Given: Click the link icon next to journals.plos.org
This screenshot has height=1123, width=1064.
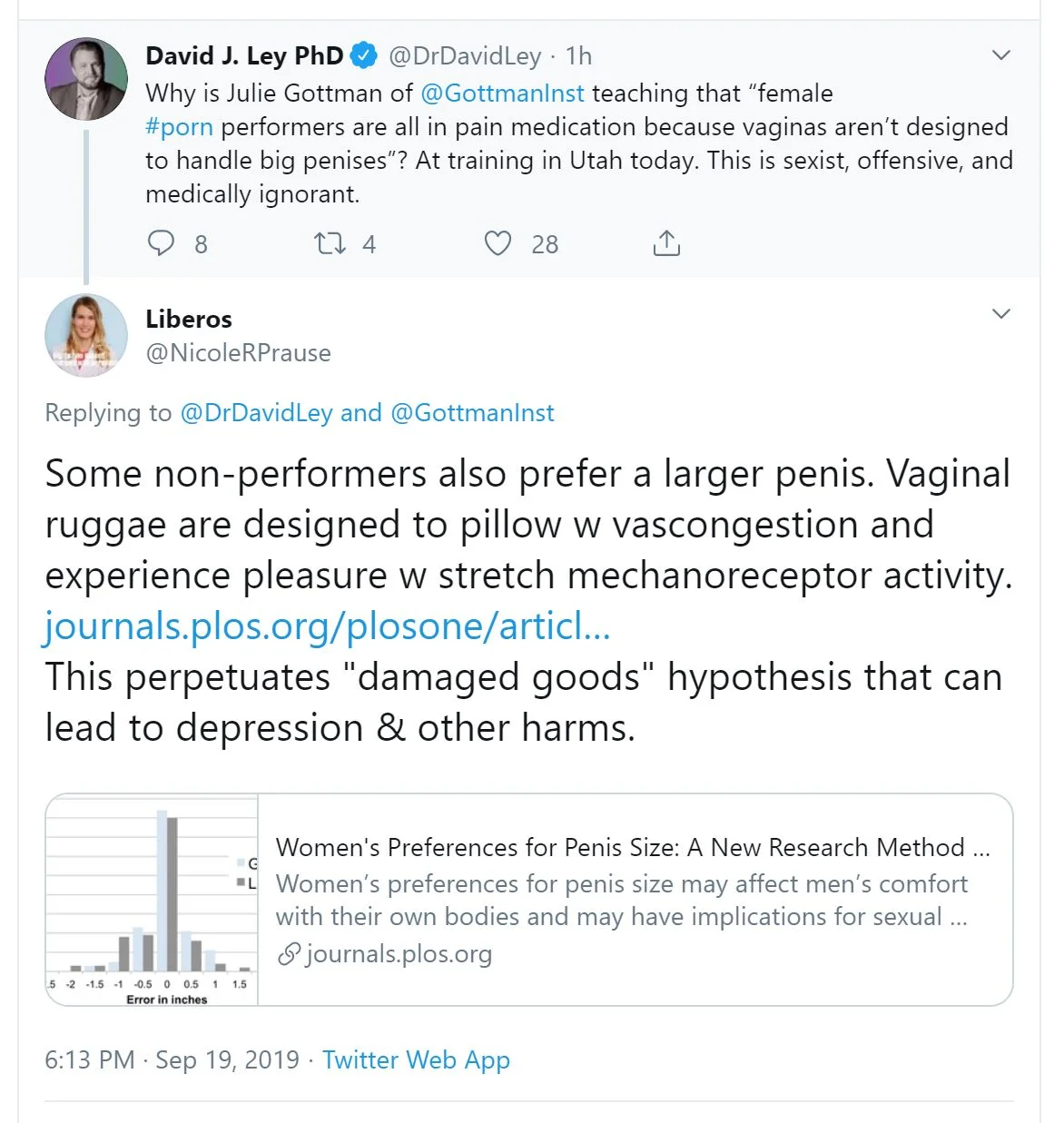Looking at the screenshot, I should [289, 954].
